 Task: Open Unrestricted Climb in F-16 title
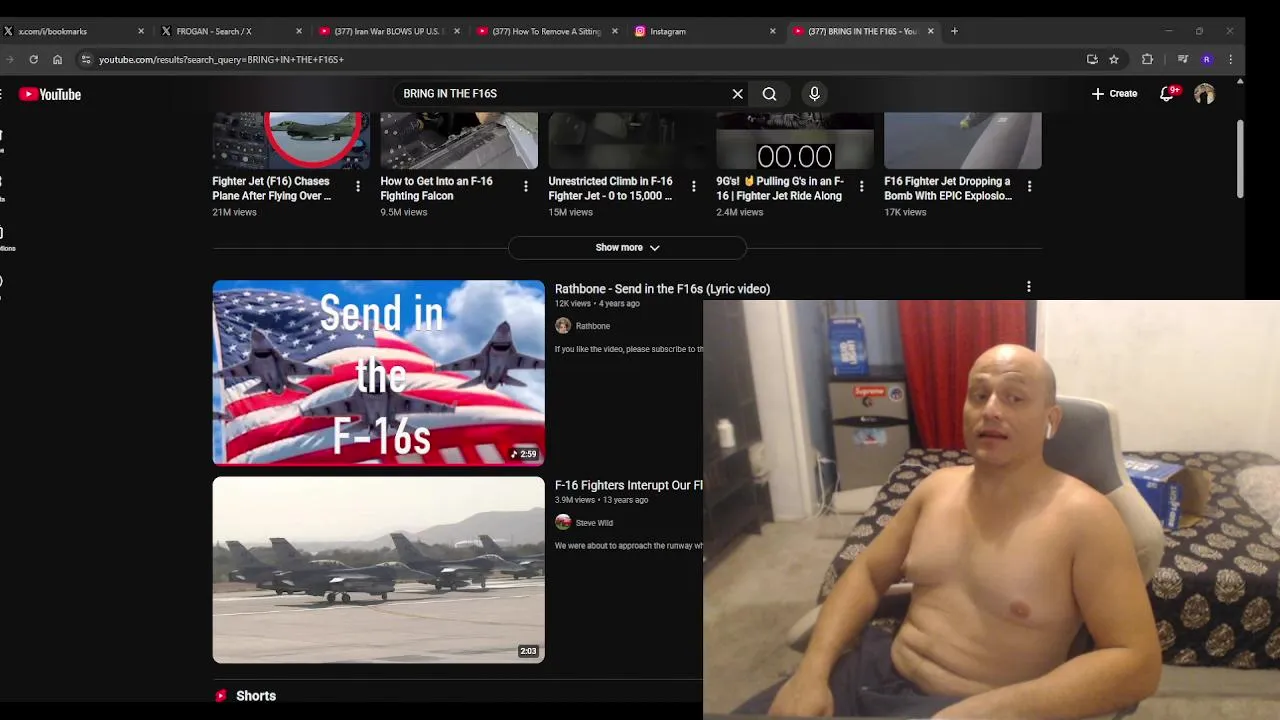[x=610, y=189]
